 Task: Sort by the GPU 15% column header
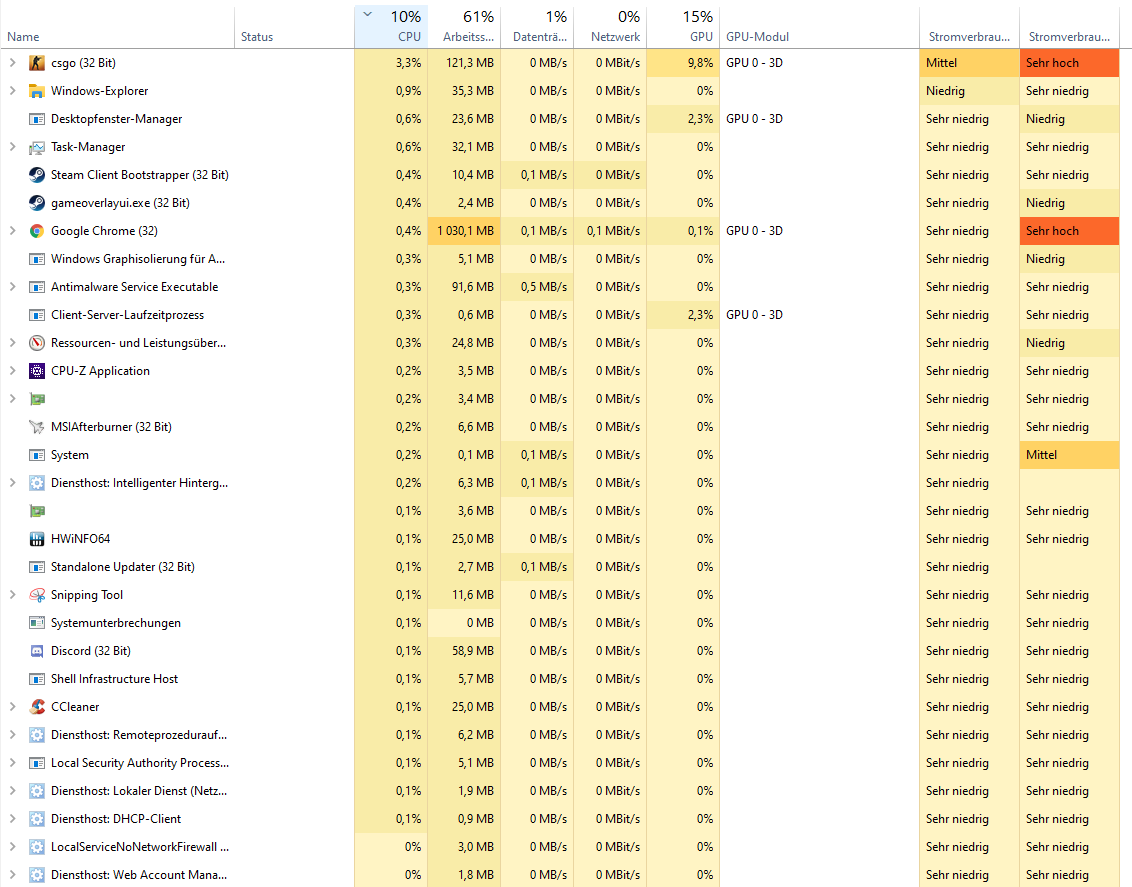pyautogui.click(x=683, y=27)
